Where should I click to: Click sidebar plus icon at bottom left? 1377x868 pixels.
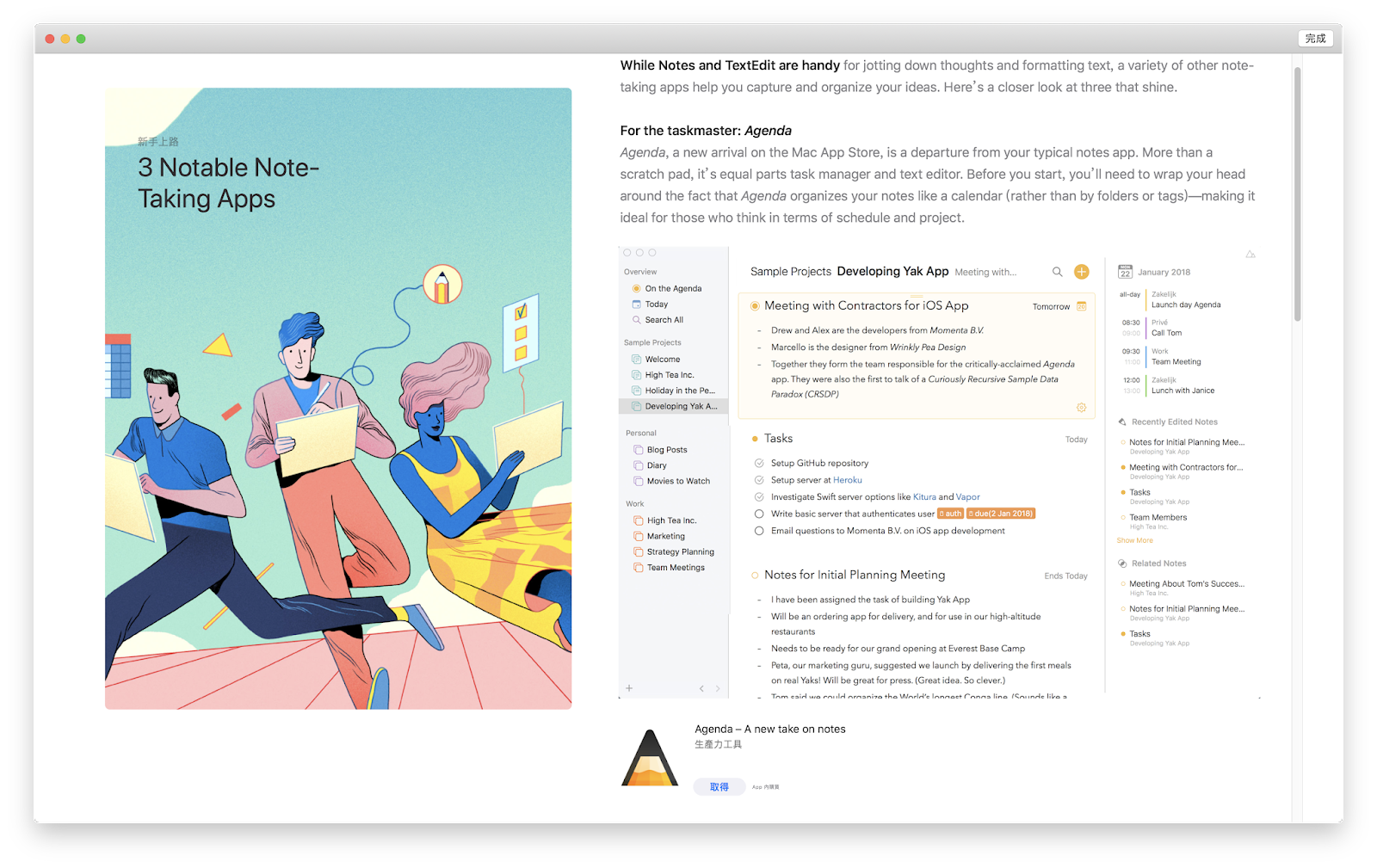[x=629, y=688]
